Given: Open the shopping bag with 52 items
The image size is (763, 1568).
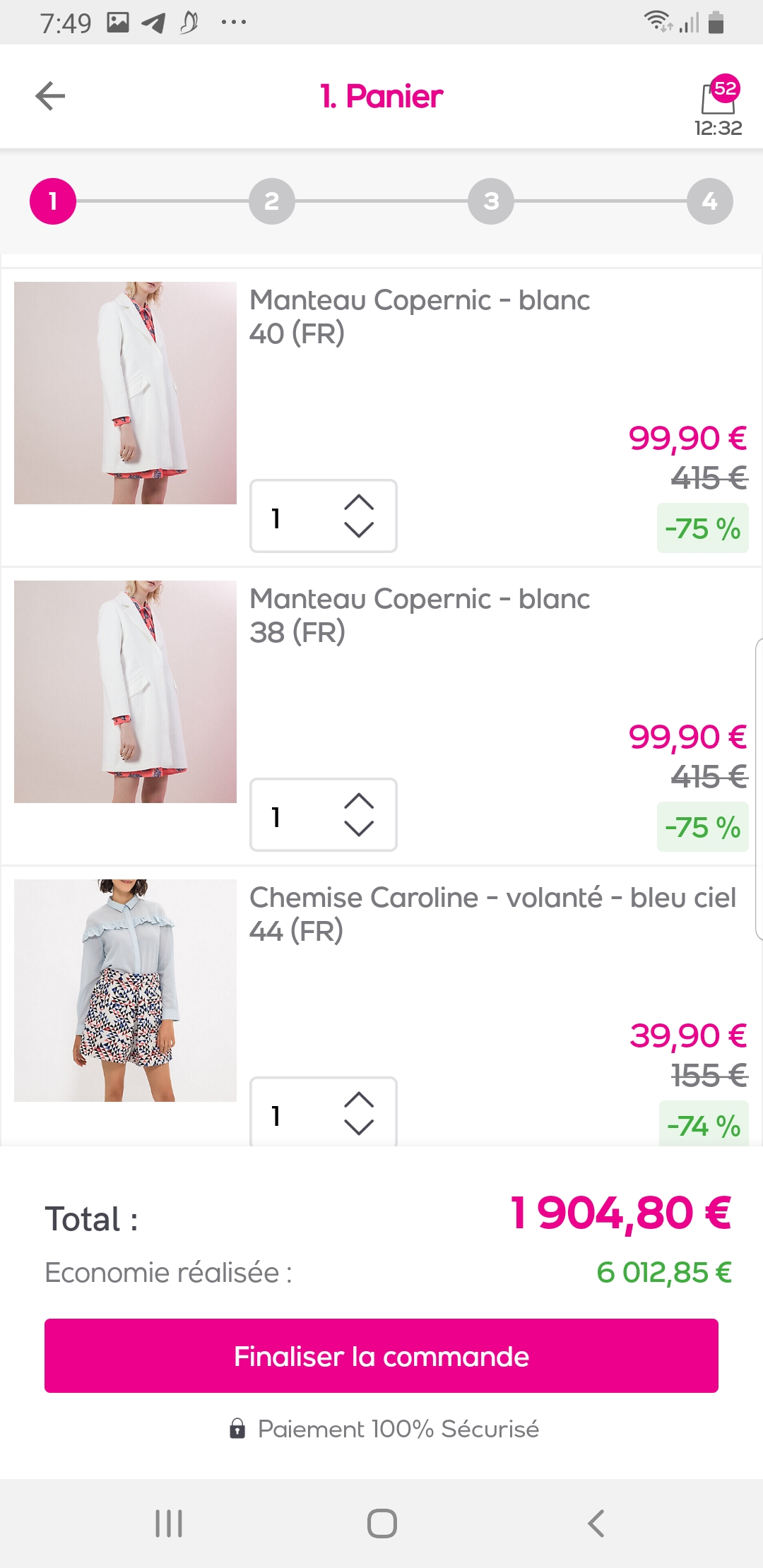Looking at the screenshot, I should (718, 97).
